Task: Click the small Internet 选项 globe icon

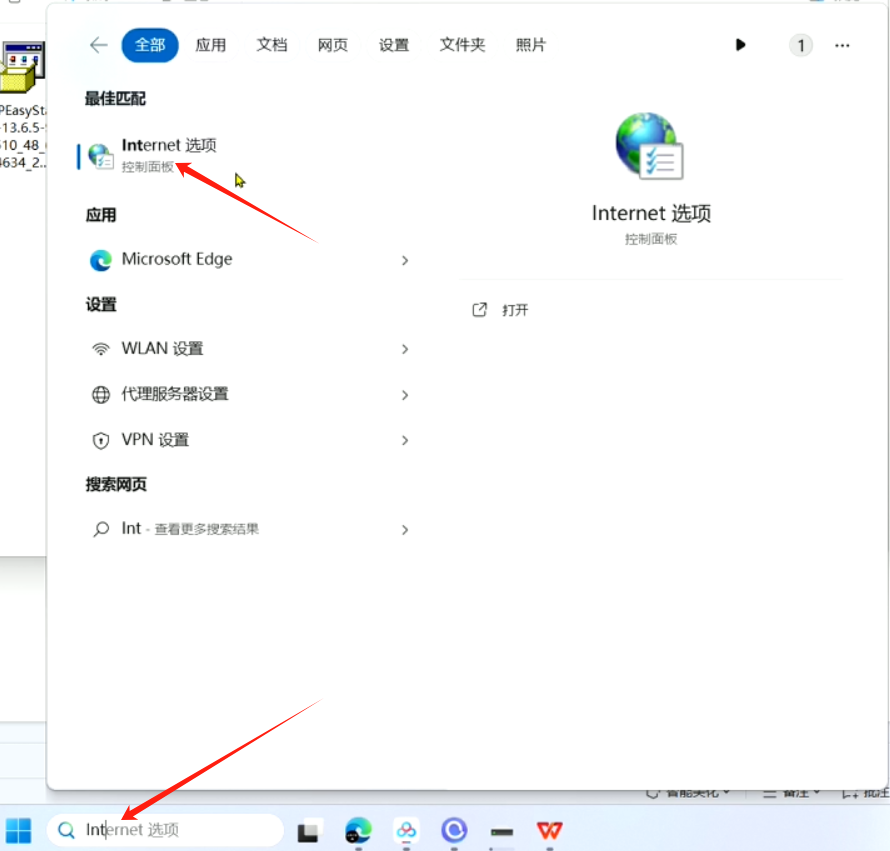Action: pos(101,156)
